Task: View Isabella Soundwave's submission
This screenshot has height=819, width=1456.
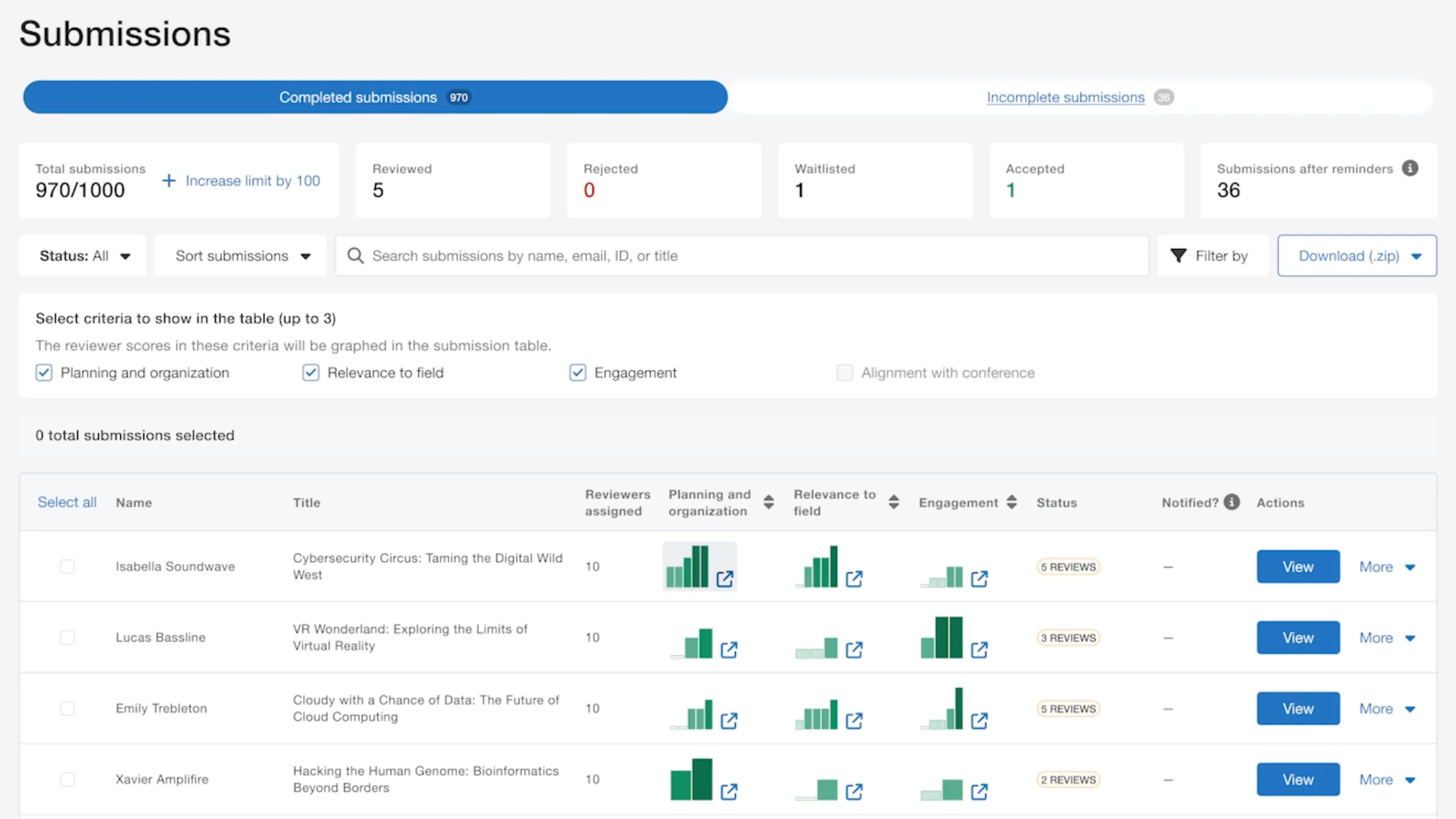Action: tap(1298, 567)
